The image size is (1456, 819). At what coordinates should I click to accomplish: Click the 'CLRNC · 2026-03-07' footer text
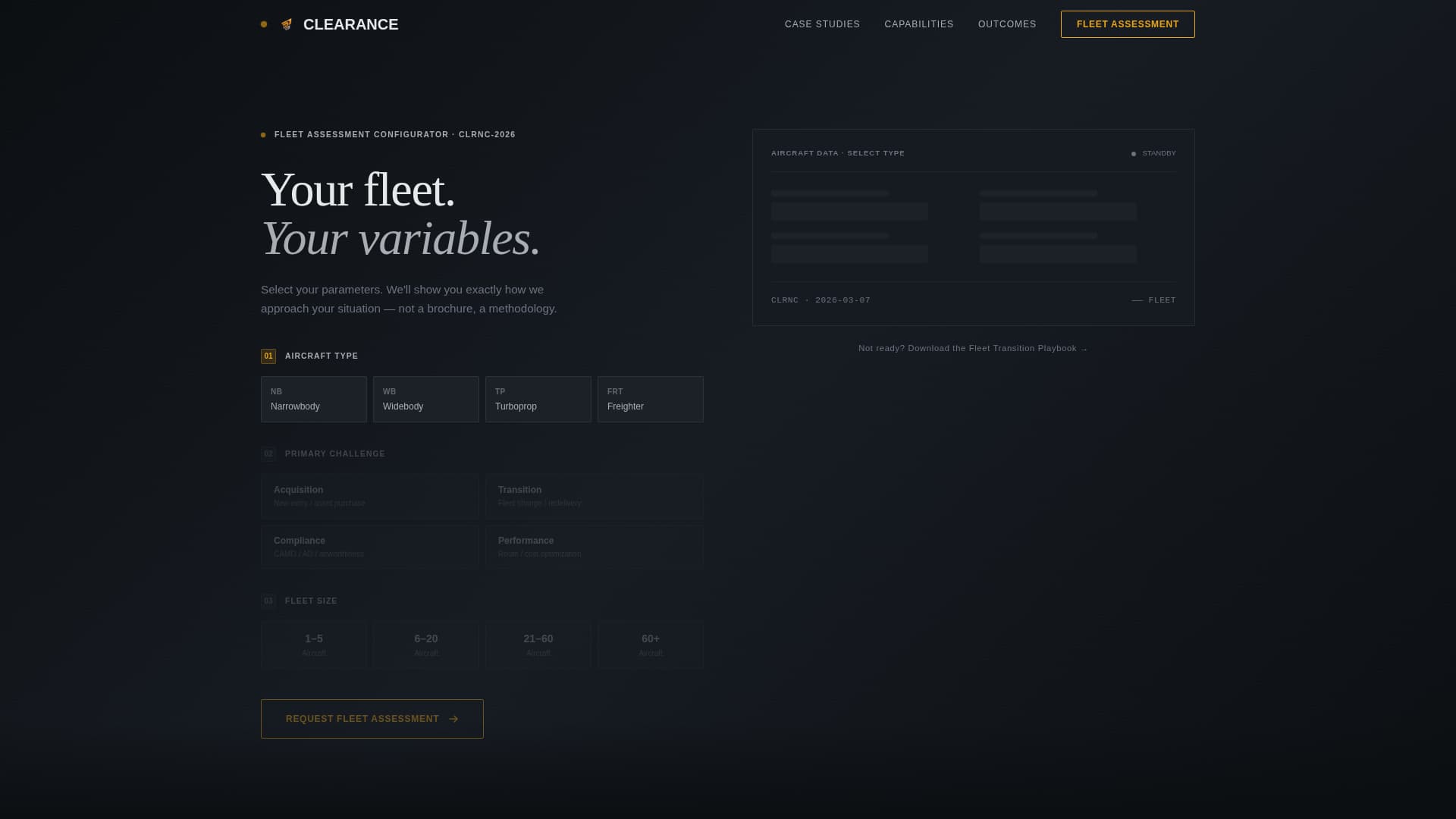point(821,300)
